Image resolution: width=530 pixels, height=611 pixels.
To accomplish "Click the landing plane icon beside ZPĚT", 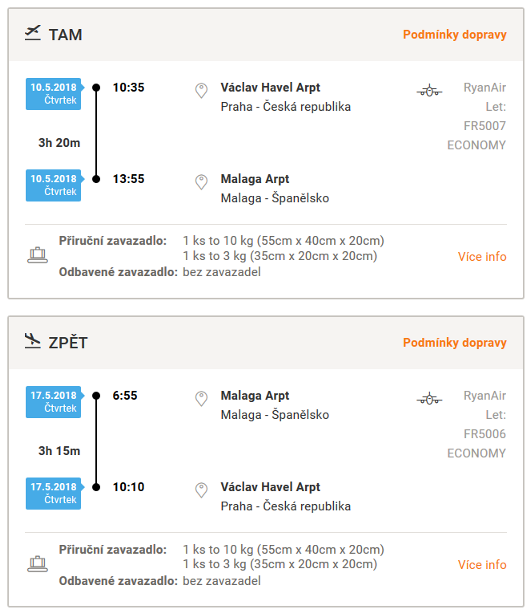I will (x=33, y=341).
